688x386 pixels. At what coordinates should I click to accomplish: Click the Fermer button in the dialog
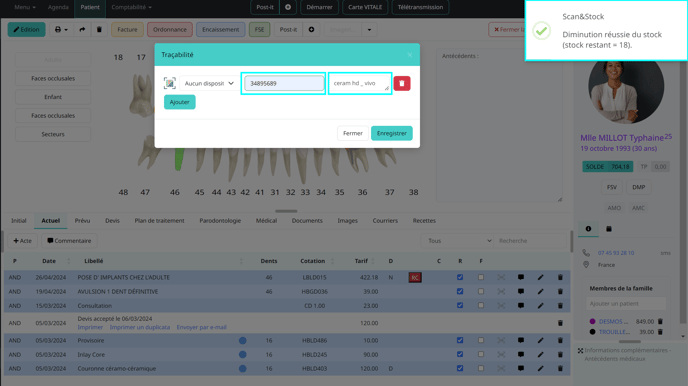(353, 133)
